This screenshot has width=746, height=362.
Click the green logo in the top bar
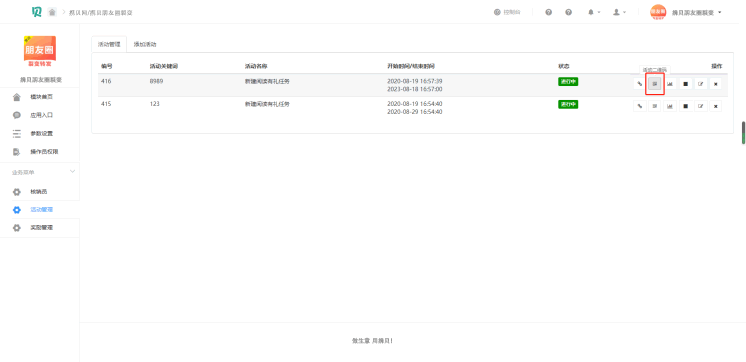(x=37, y=12)
